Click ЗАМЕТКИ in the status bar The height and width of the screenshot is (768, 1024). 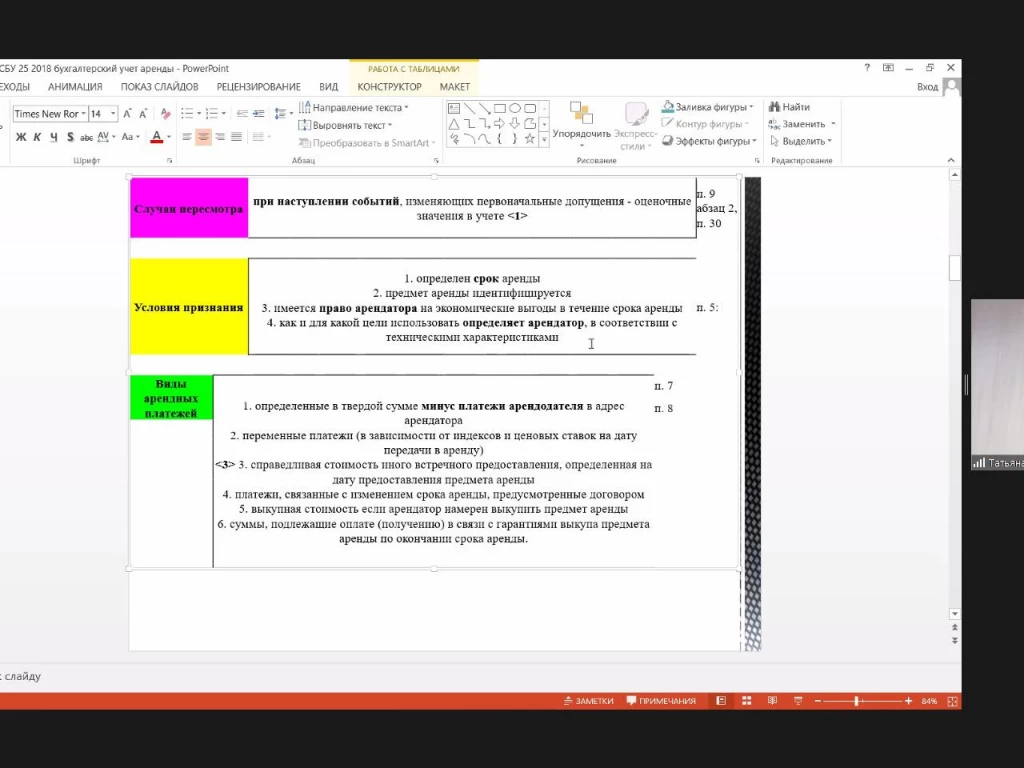tap(588, 701)
